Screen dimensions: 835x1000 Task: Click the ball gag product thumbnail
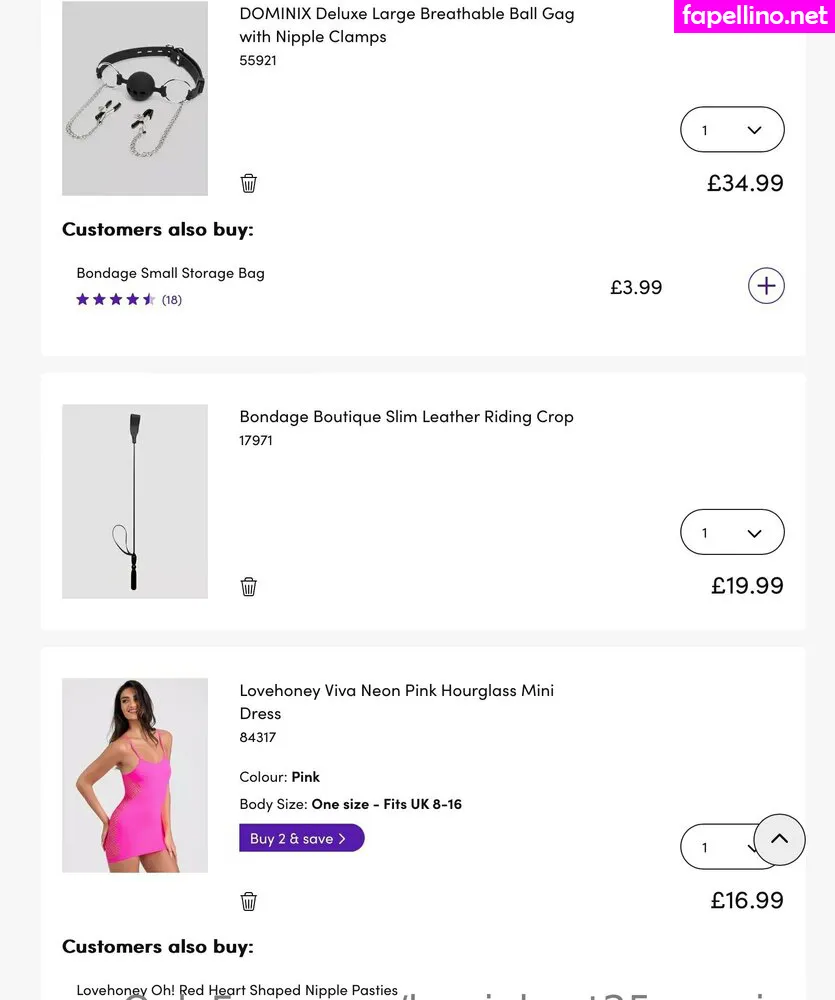pyautogui.click(x=135, y=98)
